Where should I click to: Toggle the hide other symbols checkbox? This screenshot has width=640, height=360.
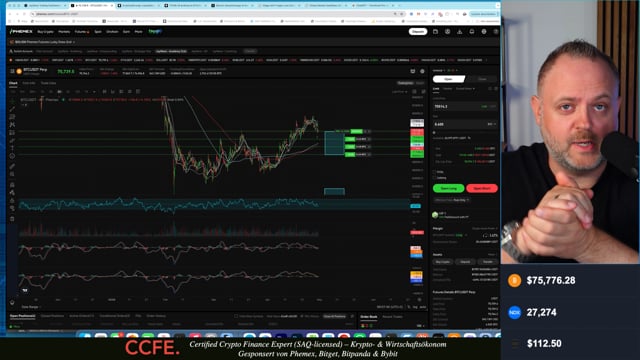(236, 316)
